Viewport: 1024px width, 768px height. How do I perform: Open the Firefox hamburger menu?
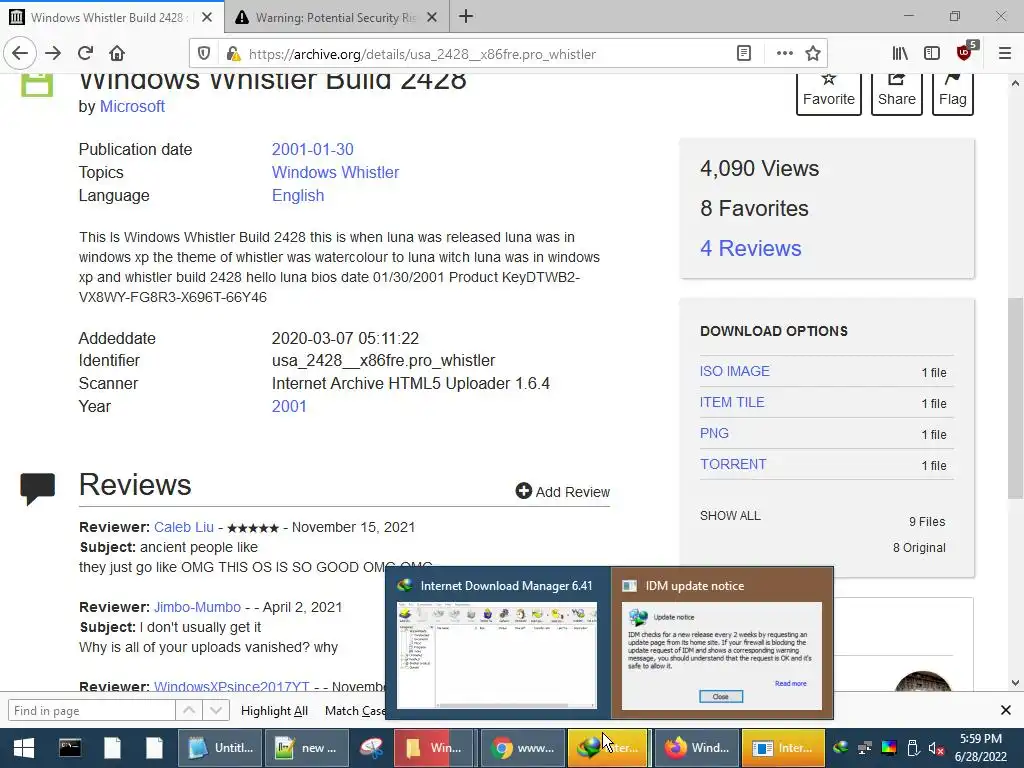click(x=1005, y=54)
